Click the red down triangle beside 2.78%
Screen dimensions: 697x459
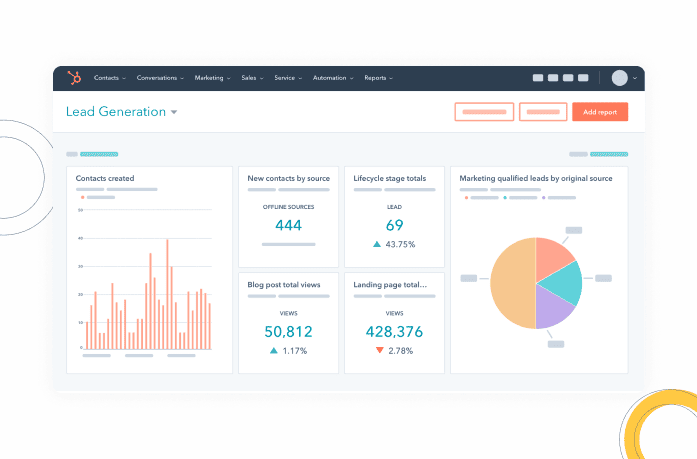(x=379, y=350)
